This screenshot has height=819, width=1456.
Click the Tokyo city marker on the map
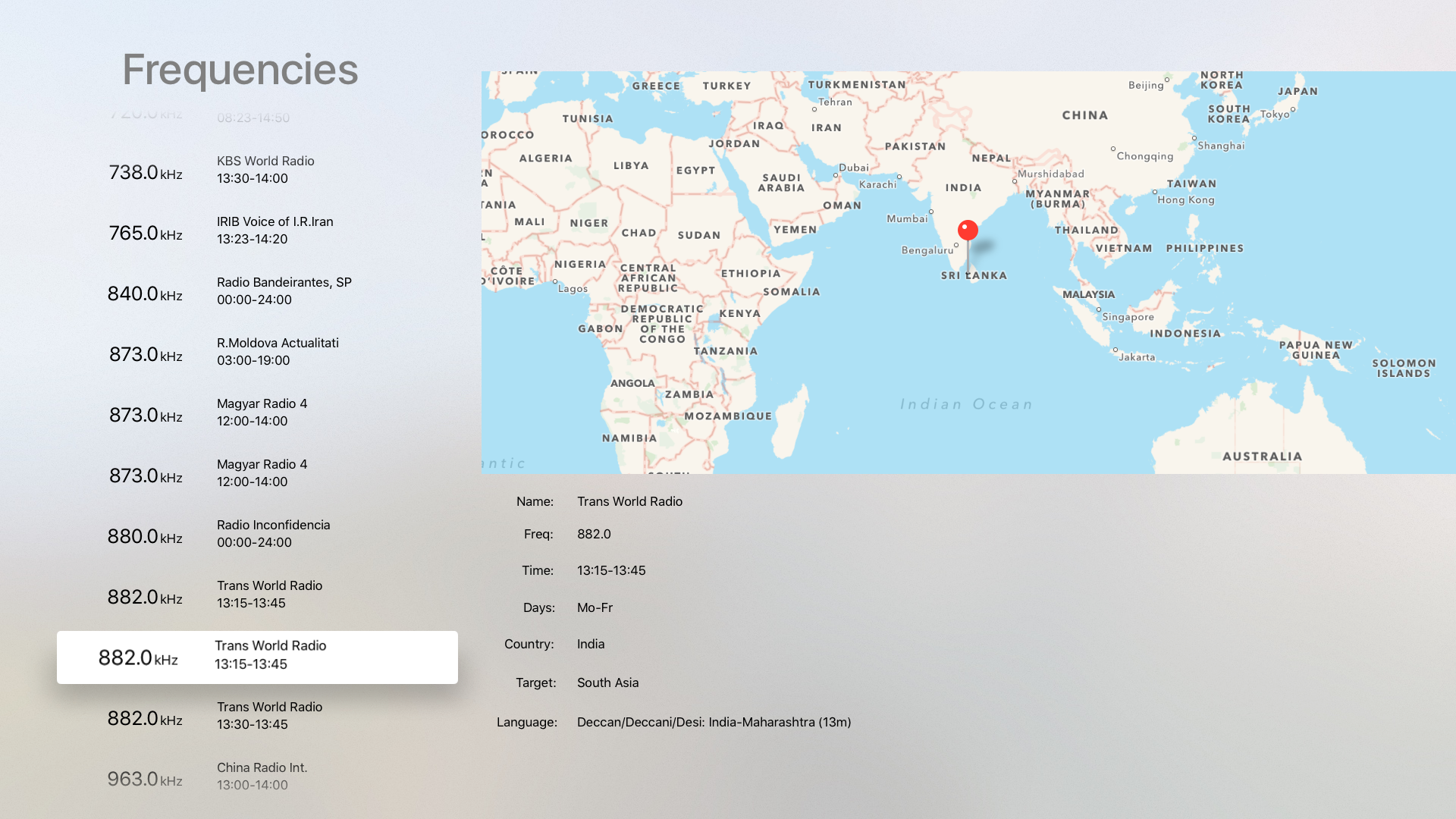point(1292,109)
